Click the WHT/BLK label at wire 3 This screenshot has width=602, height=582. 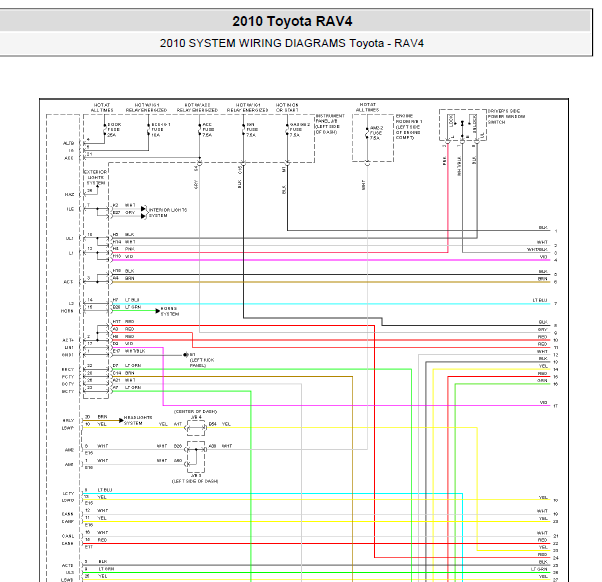click(x=537, y=250)
